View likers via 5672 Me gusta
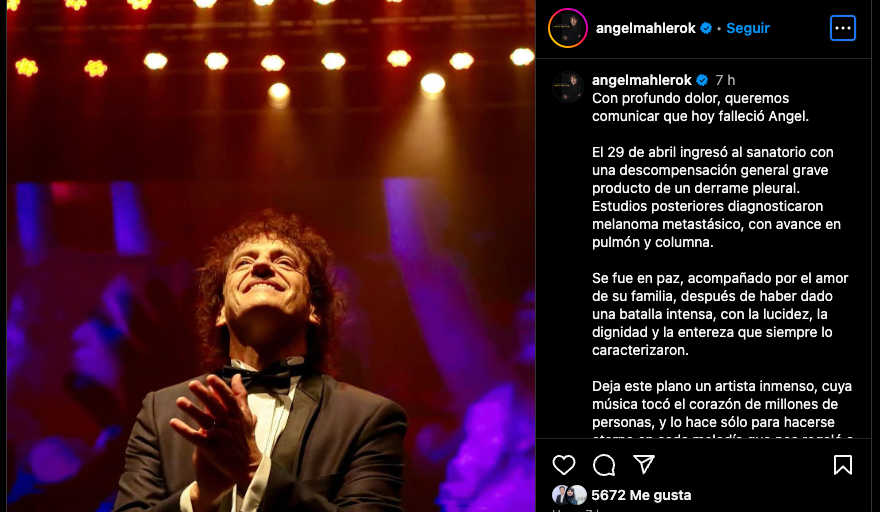This screenshot has width=880, height=512. pos(641,495)
